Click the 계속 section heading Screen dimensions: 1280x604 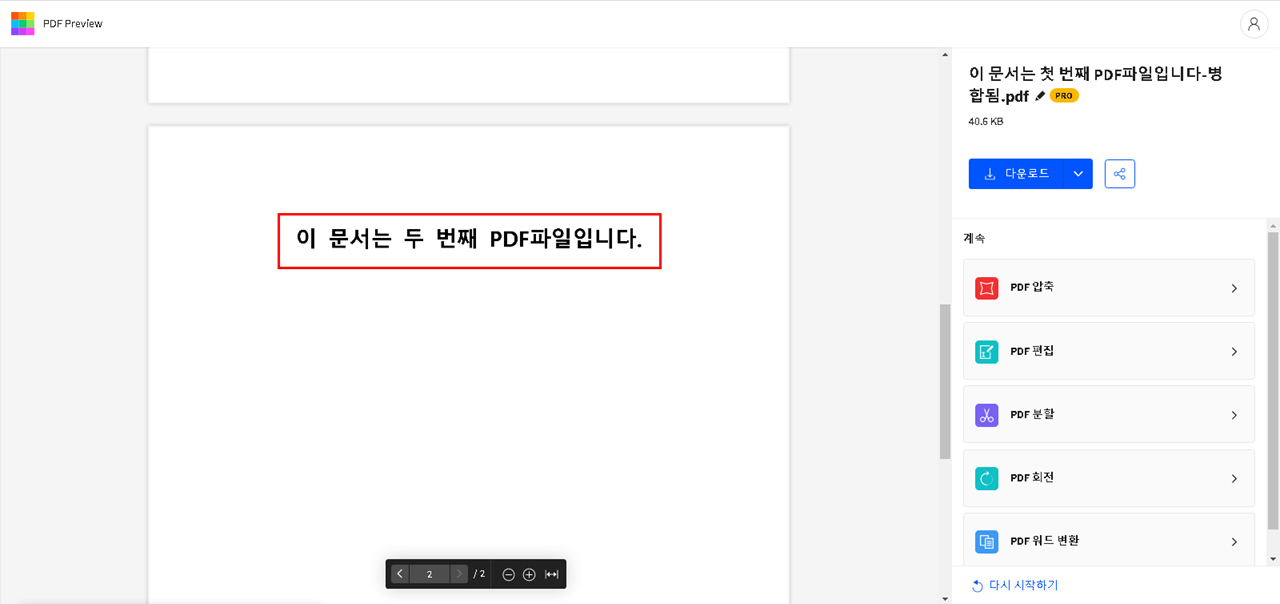(x=974, y=239)
